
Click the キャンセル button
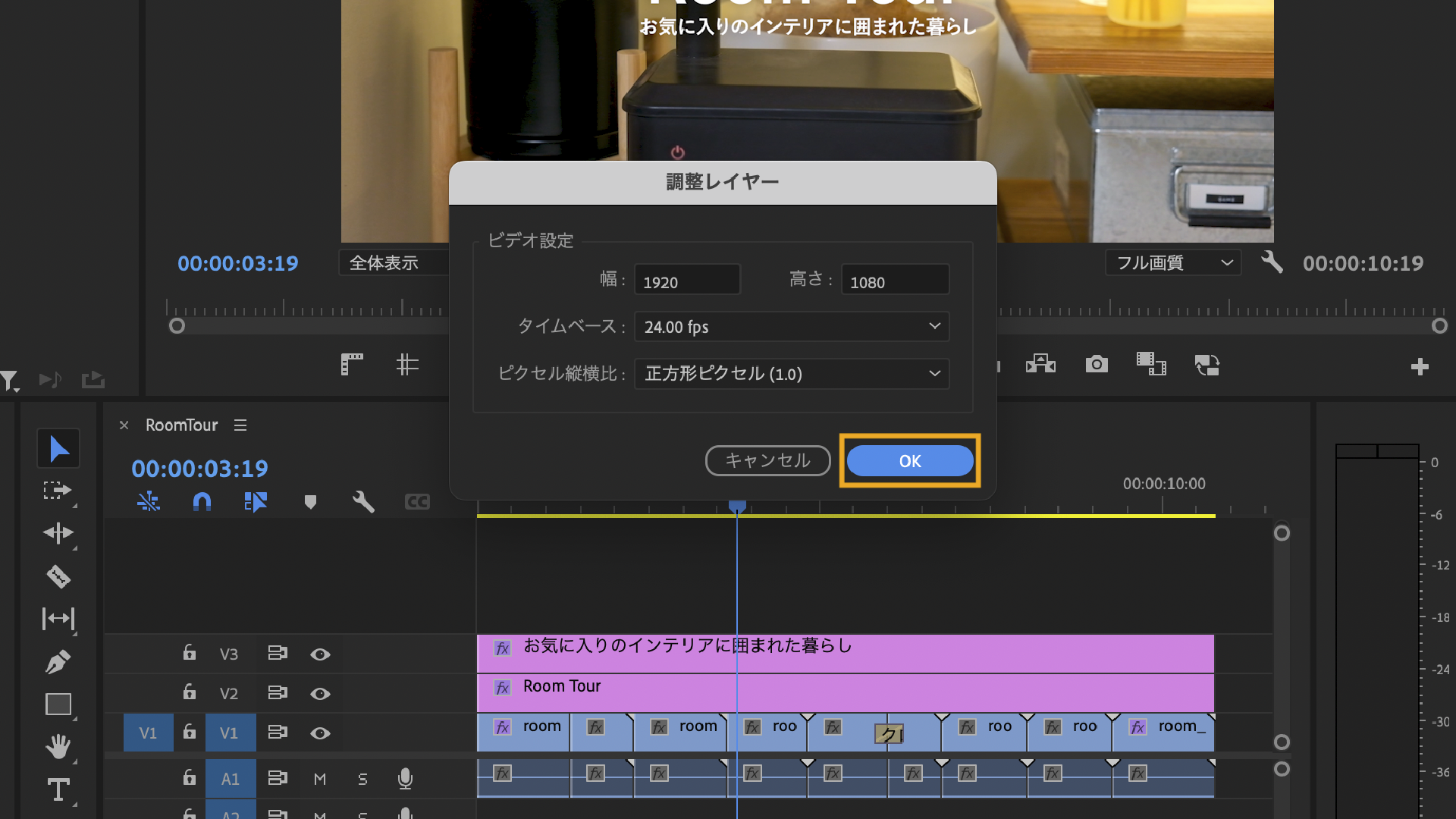pos(767,461)
